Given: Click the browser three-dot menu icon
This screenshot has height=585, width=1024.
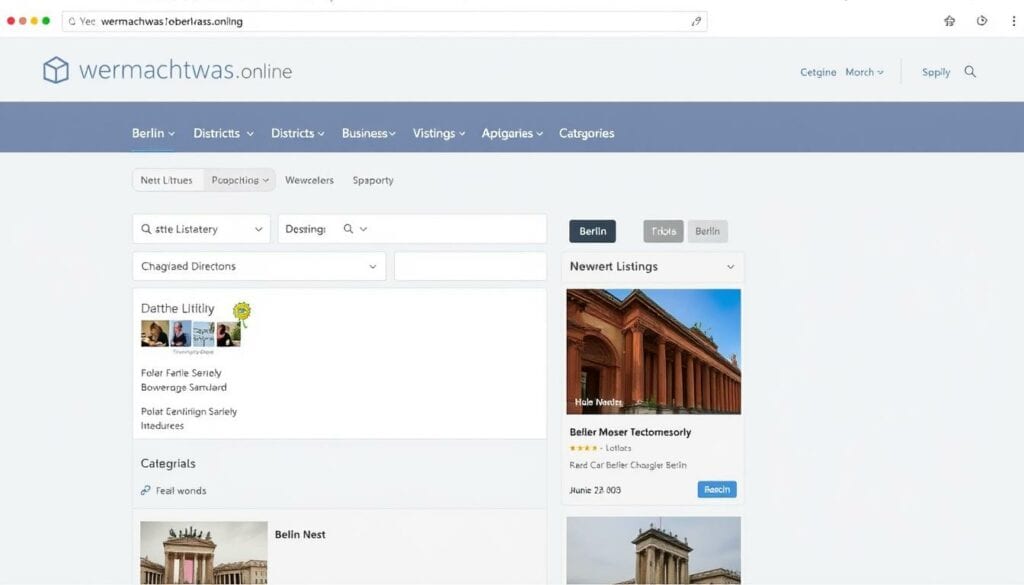Looking at the screenshot, I should coord(1013,21).
